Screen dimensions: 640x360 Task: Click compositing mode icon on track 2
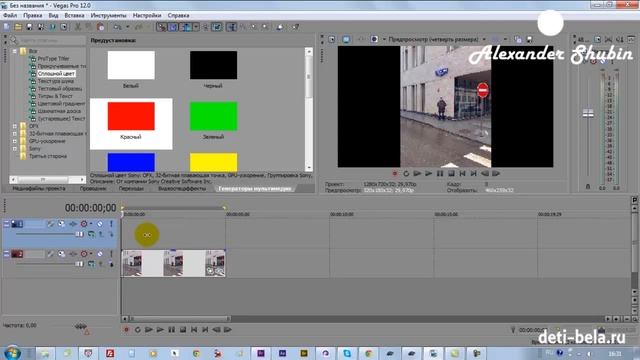(91, 264)
